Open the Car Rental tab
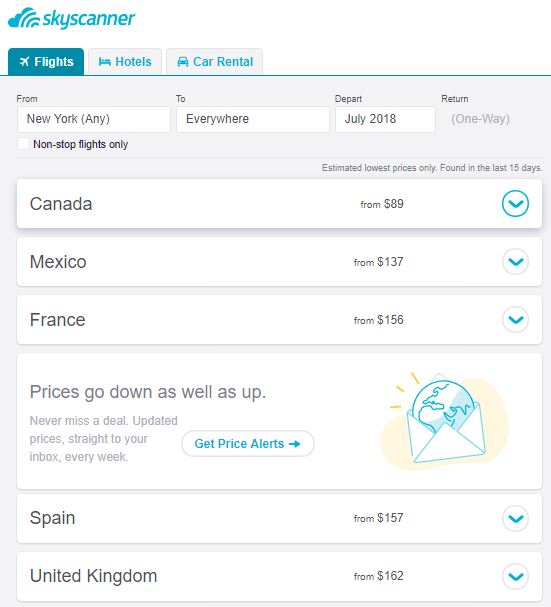This screenshot has width=551, height=607. click(x=215, y=62)
